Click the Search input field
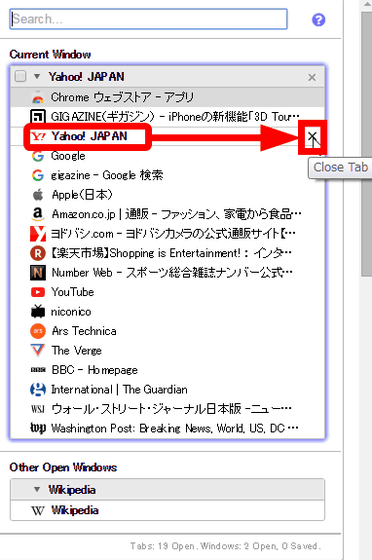 click(148, 19)
